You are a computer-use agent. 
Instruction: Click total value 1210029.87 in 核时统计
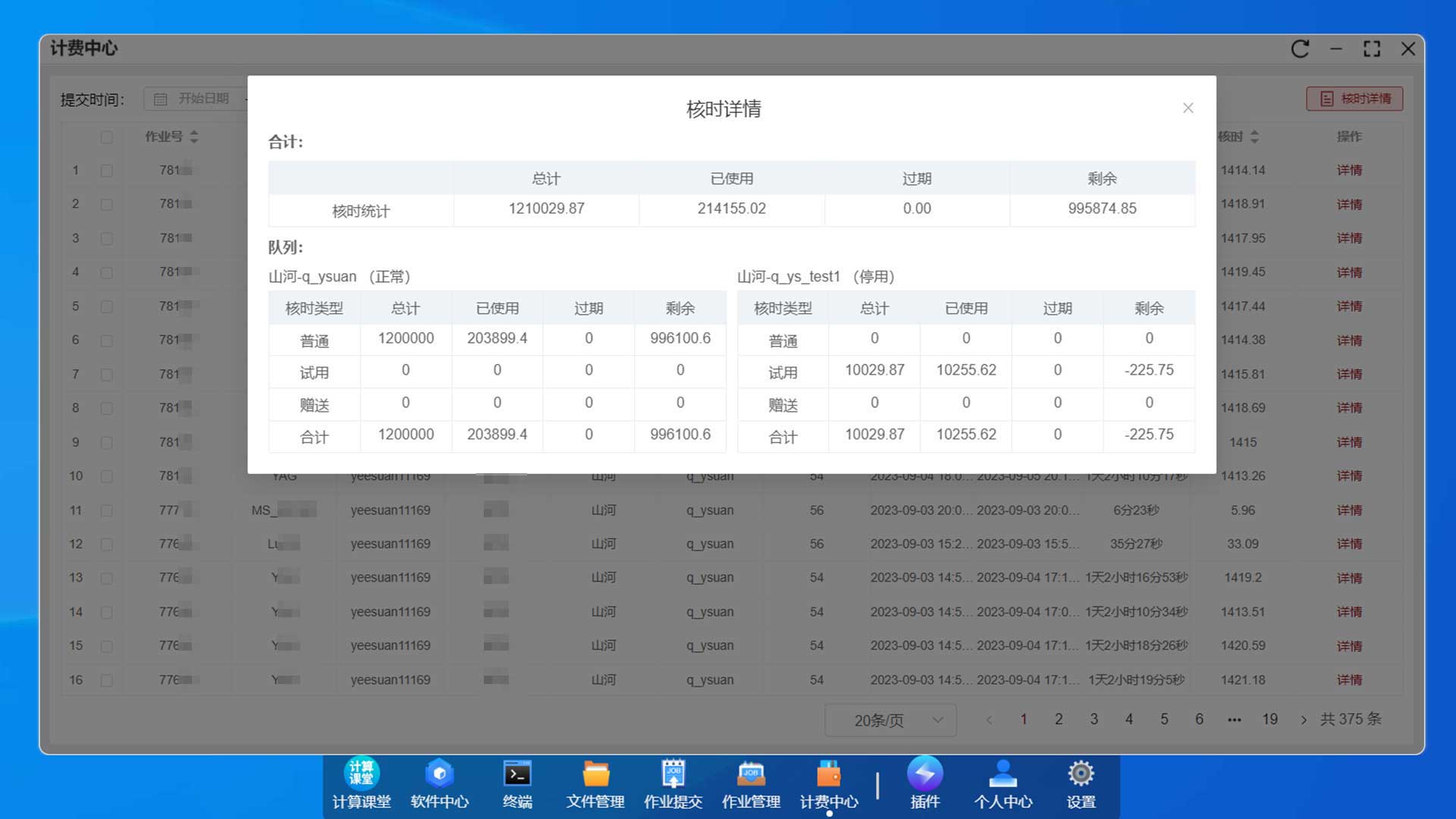546,209
